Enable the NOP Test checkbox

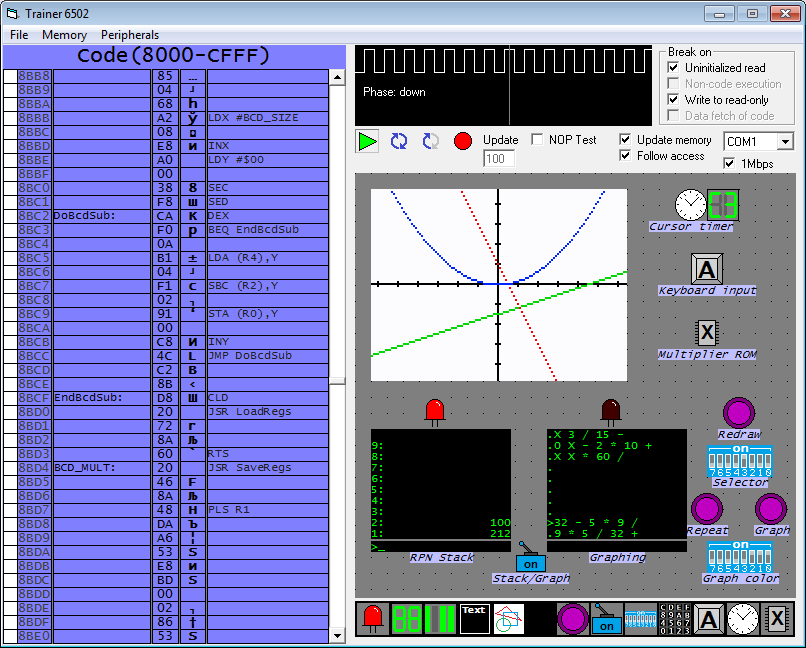(x=537, y=141)
